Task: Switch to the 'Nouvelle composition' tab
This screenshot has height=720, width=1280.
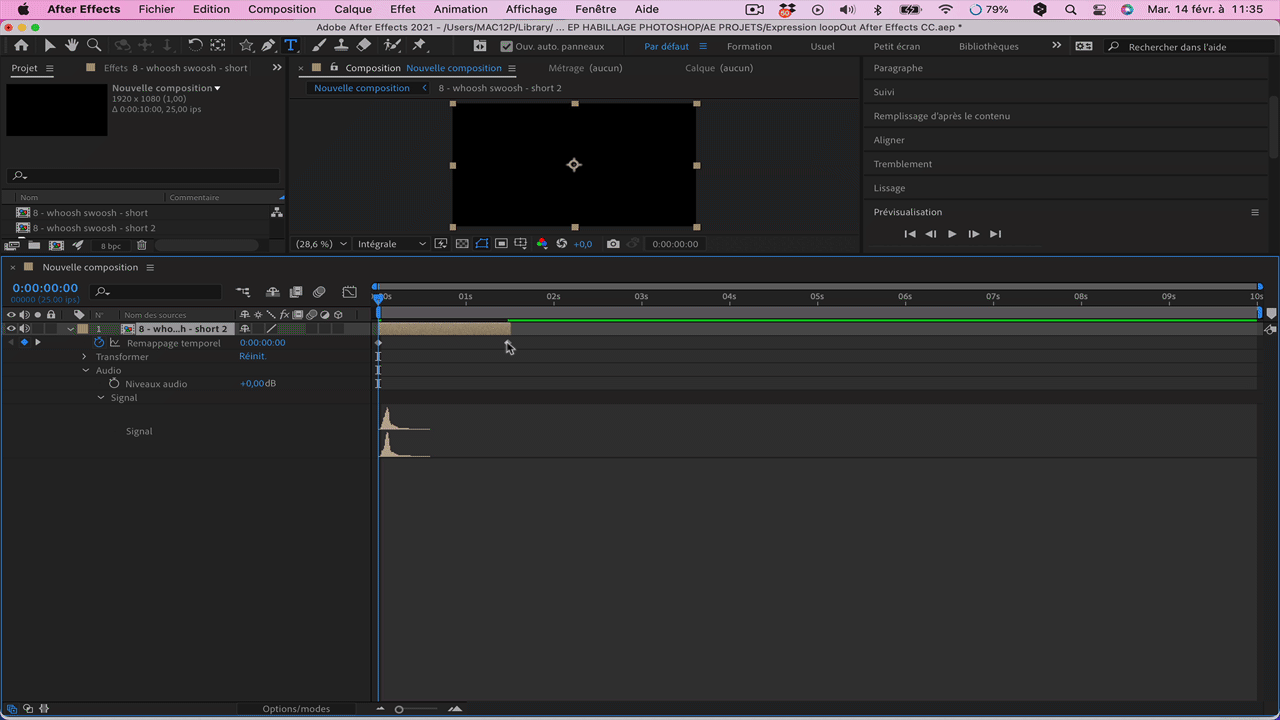Action: tap(362, 88)
